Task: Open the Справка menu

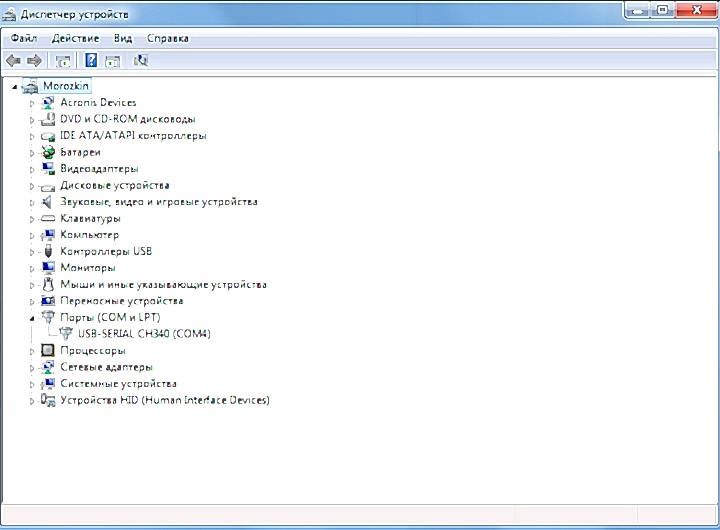Action: [167, 38]
